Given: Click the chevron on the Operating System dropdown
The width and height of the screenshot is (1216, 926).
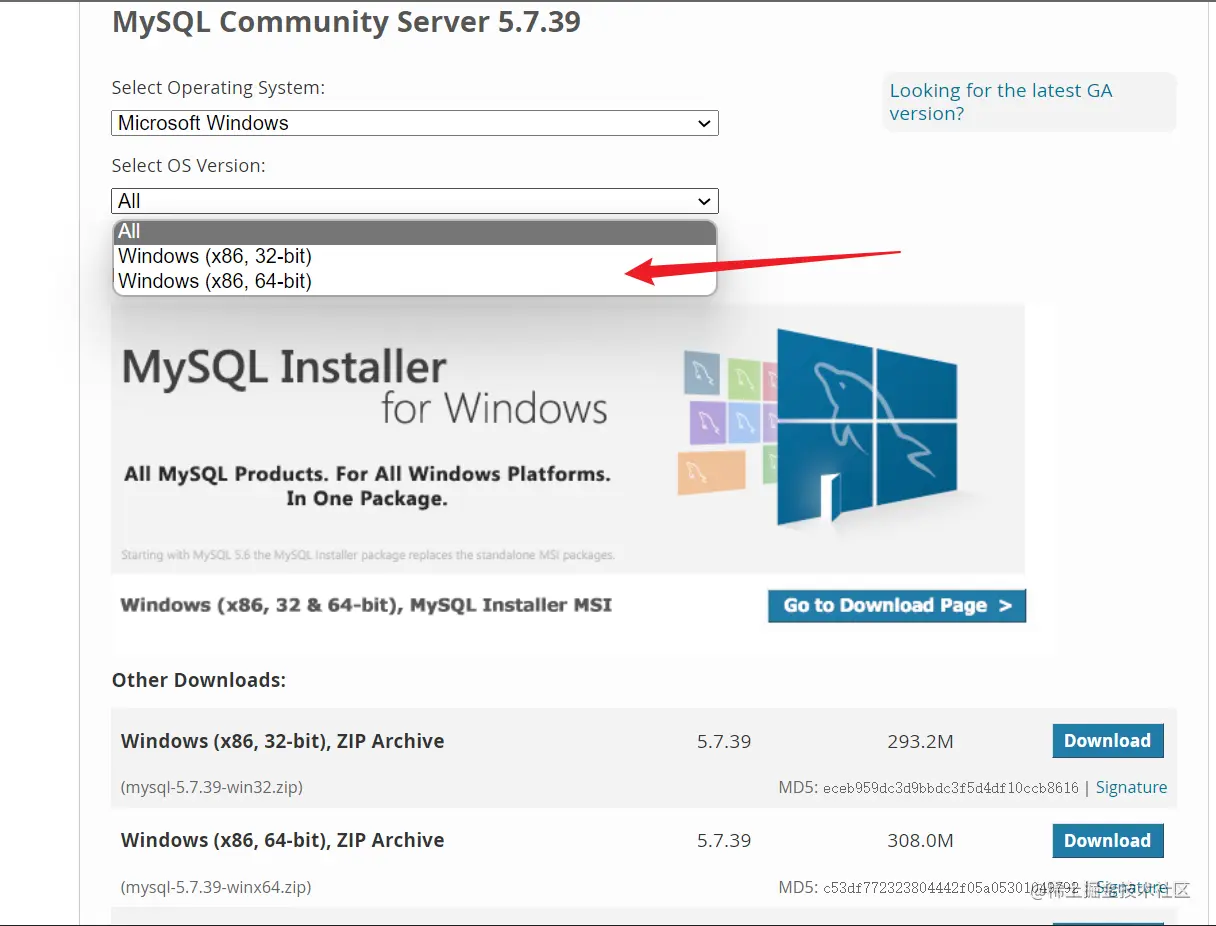Looking at the screenshot, I should point(706,122).
